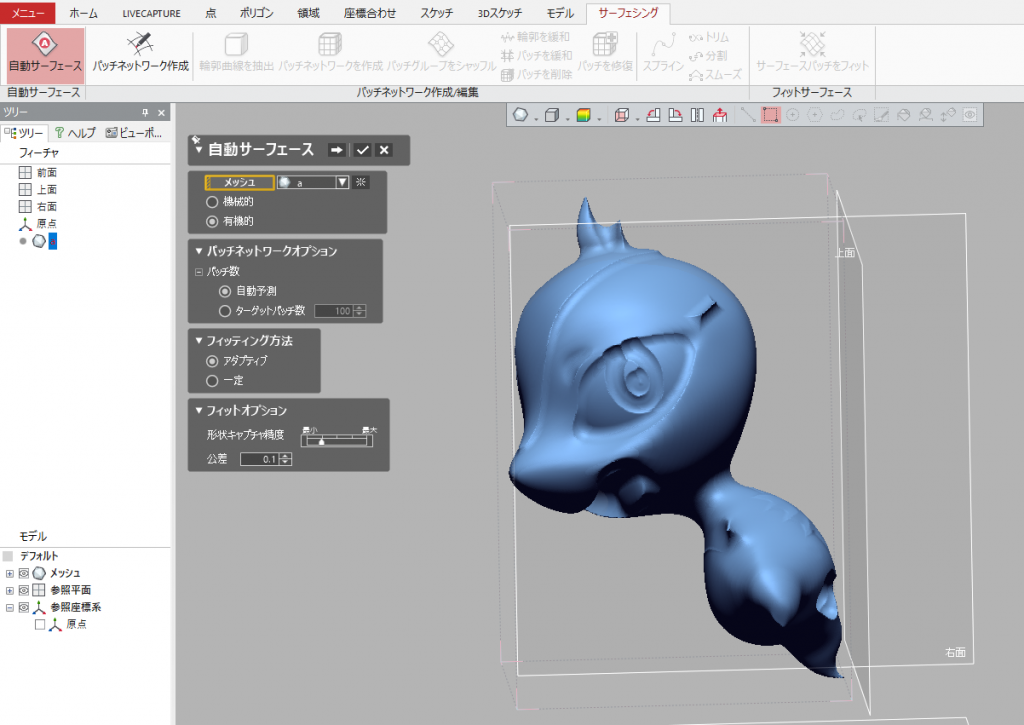Viewport: 1024px width, 725px height.
Task: Switch to the ヘルプ panel tab
Action: pyautogui.click(x=75, y=133)
